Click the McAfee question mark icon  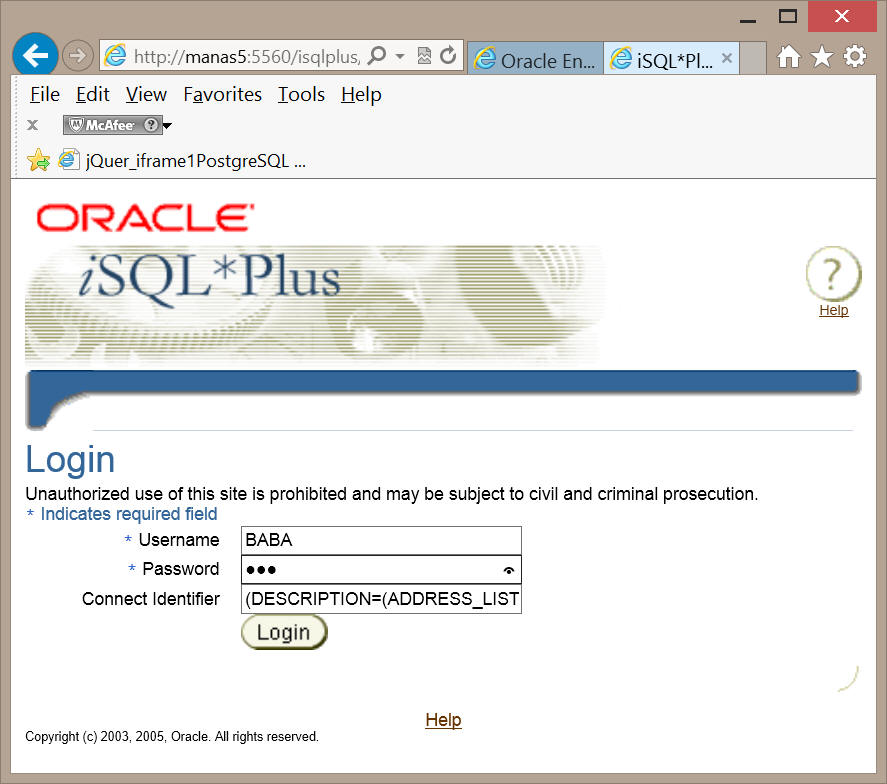(x=150, y=125)
